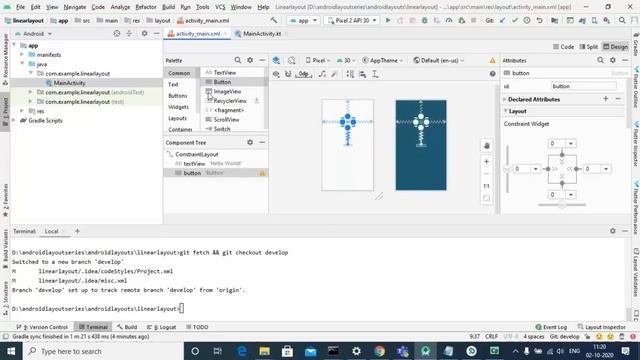Set default margins 0dp button
This screenshot has width=640, height=360.
click(304, 74)
